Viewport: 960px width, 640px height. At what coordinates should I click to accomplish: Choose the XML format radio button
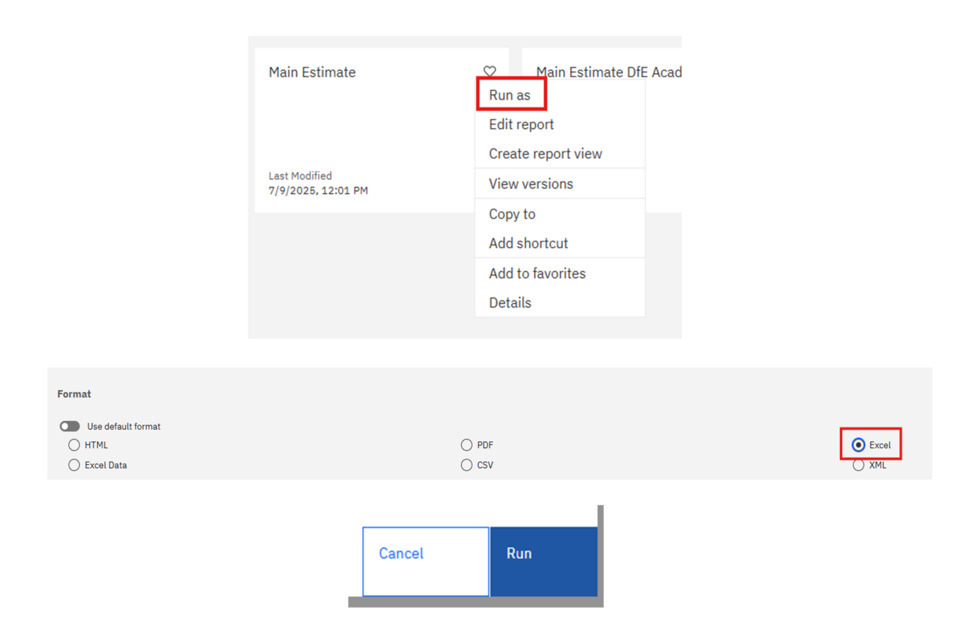click(x=858, y=465)
